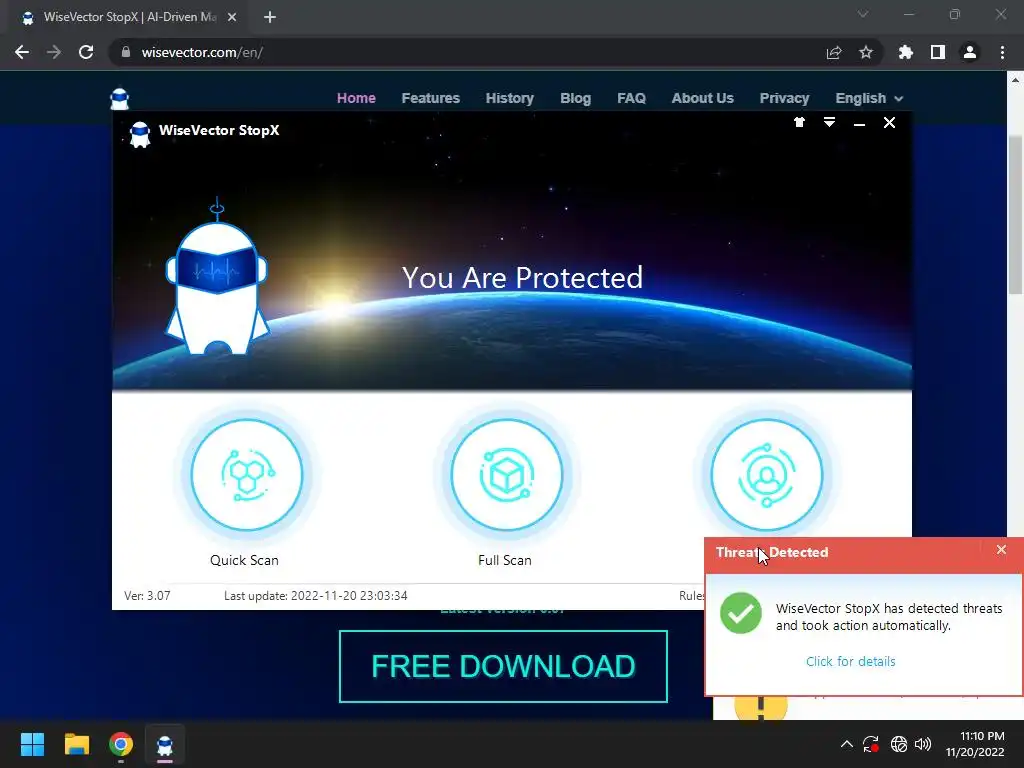Open the Features nav item

pyautogui.click(x=430, y=98)
